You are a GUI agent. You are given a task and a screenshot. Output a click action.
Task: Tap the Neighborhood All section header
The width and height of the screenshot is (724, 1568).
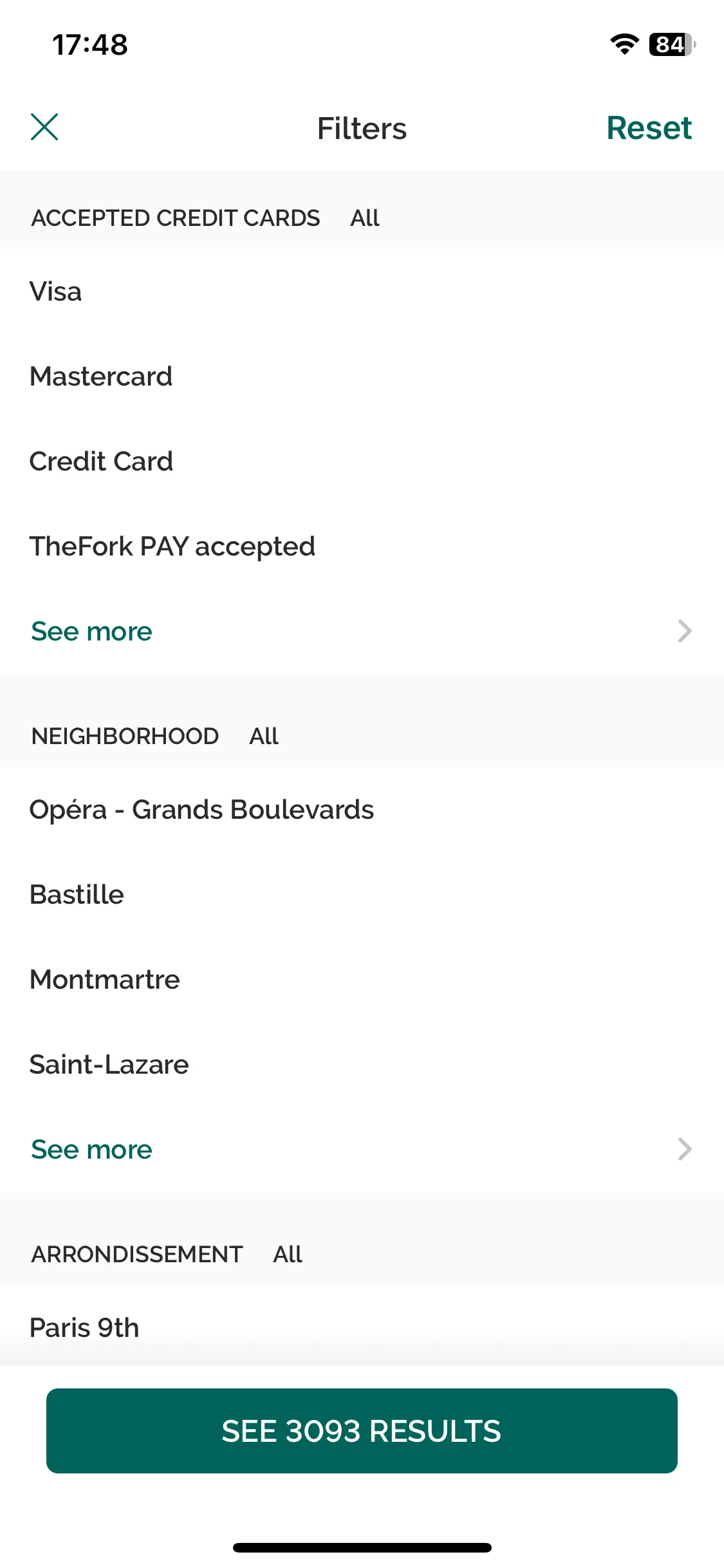[155, 736]
